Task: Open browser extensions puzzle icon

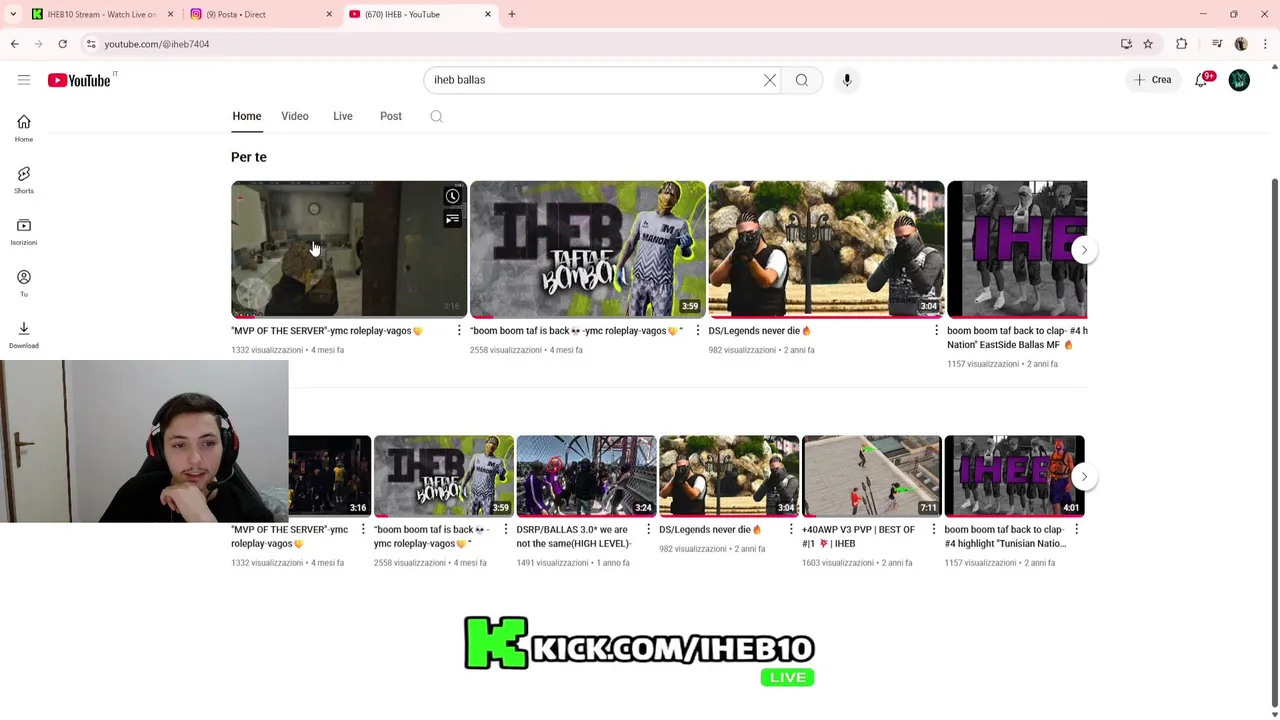Action: (x=1182, y=44)
